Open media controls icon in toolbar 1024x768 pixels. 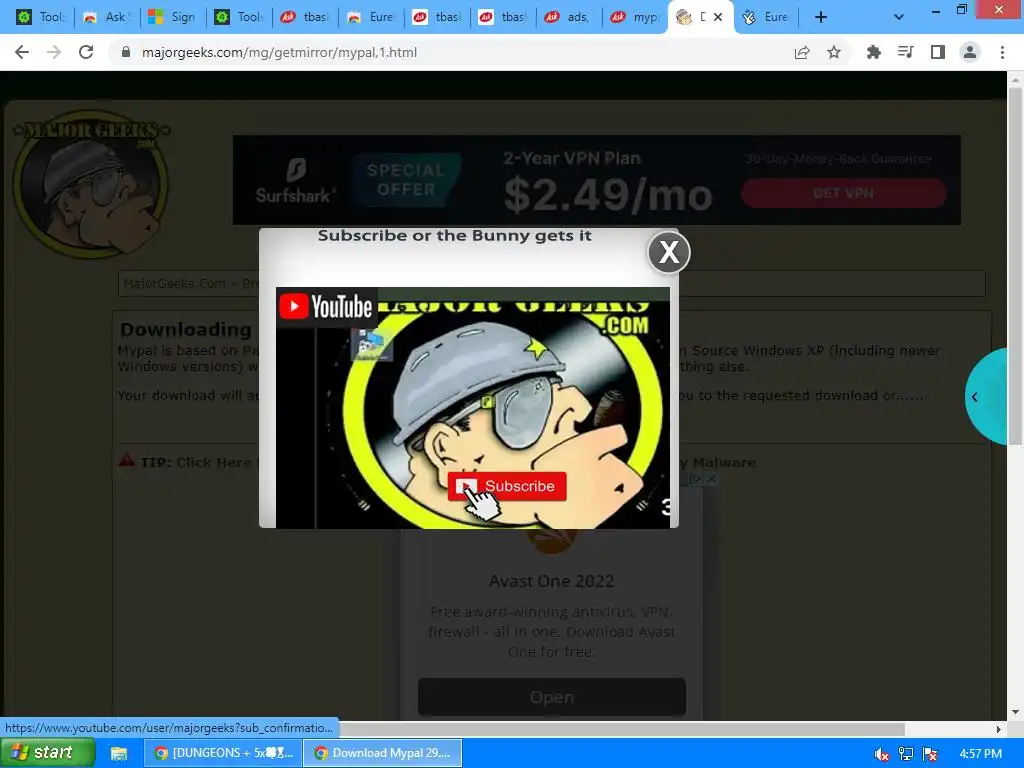[906, 52]
